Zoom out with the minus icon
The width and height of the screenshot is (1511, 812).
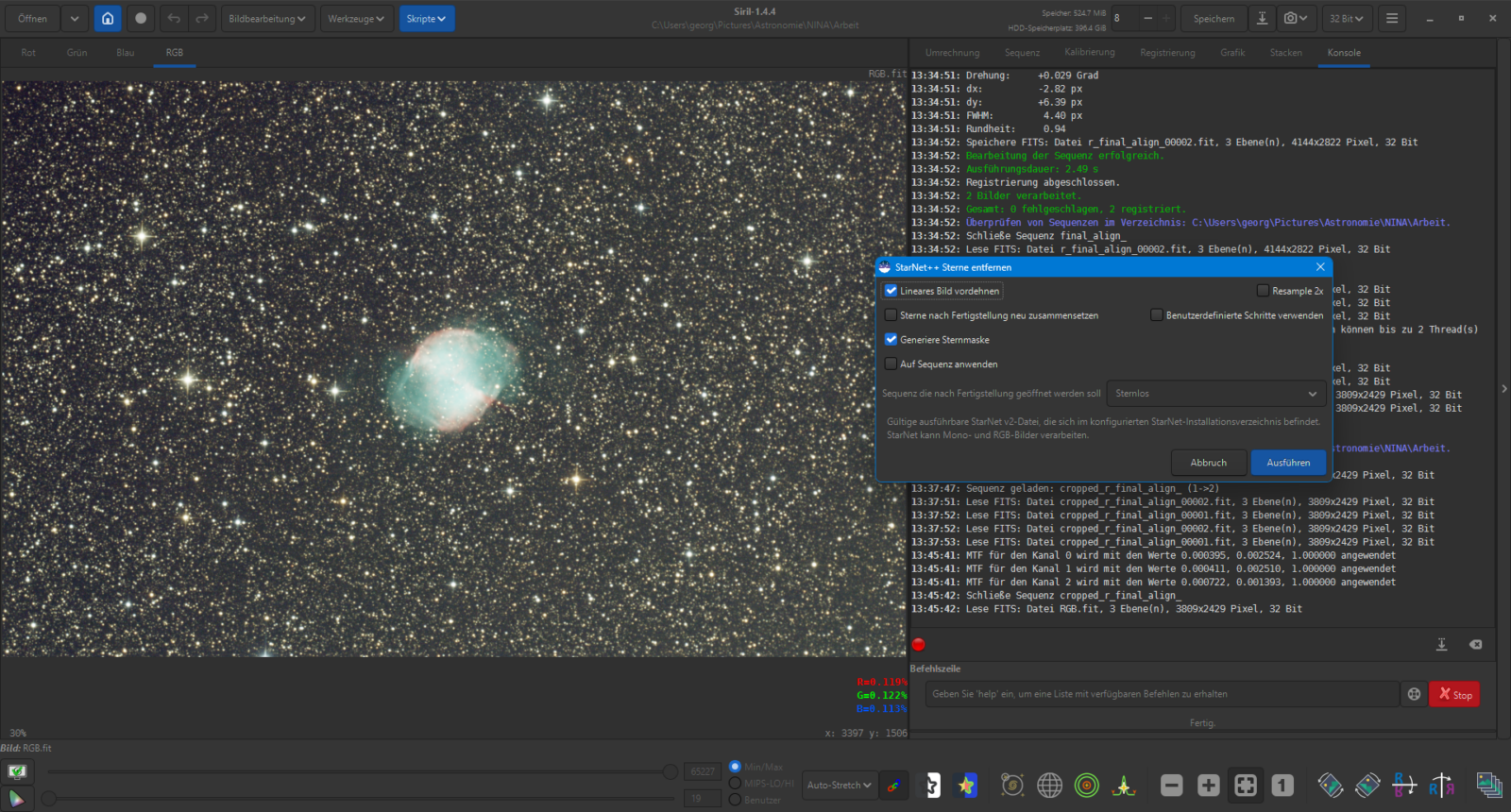(1172, 785)
